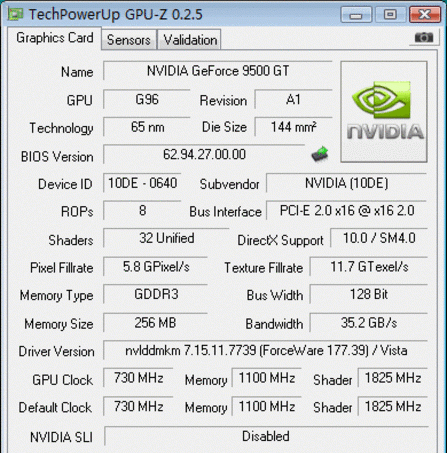Click the Die Size value 144 mm²

click(293, 127)
